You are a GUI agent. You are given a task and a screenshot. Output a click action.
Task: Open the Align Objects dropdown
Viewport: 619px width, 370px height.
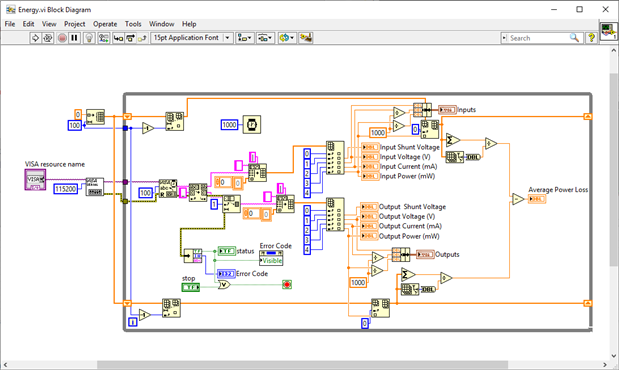tap(245, 38)
